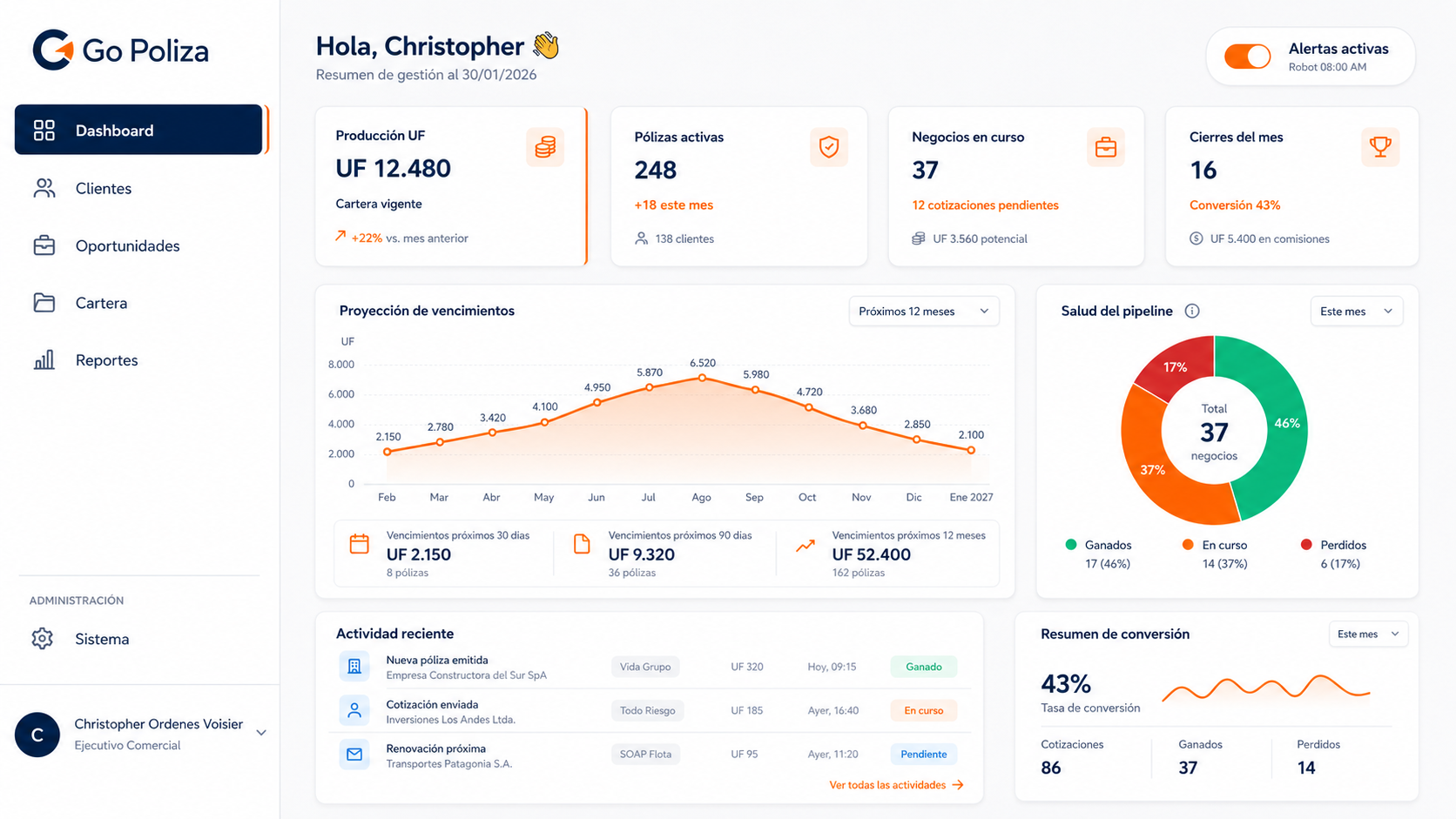
Task: Click the folder icon next to Cartera
Action: coord(44,302)
